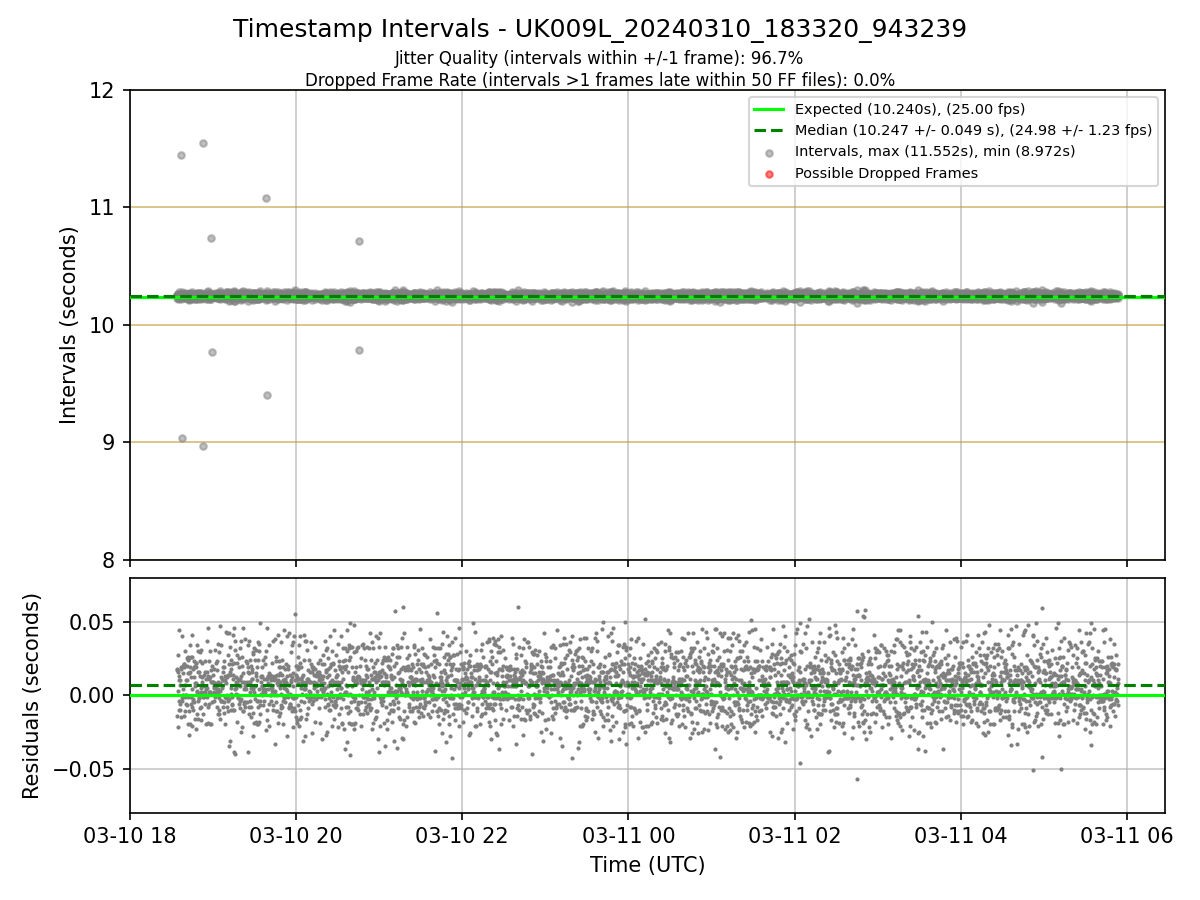Click the 'Intervals (seconds)' y-axis label
The image size is (1200, 900).
coord(69,325)
